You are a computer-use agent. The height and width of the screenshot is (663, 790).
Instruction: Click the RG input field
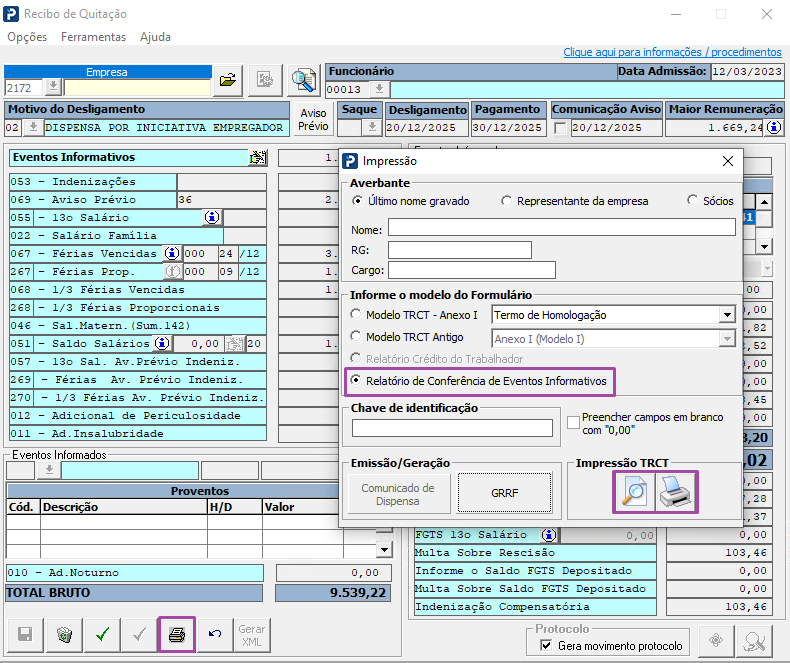click(459, 250)
